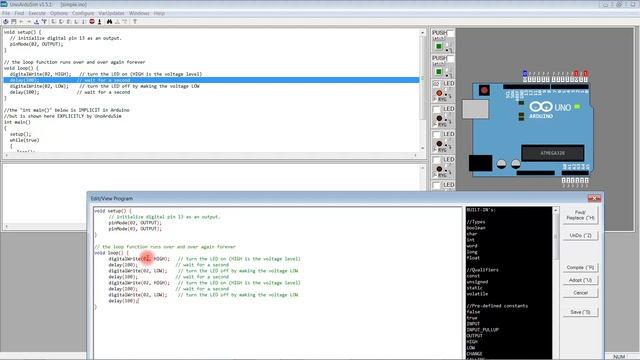The image size is (640, 360).
Task: Click the up arrow of built-ins list scrollbar
Action: (x=556, y=210)
